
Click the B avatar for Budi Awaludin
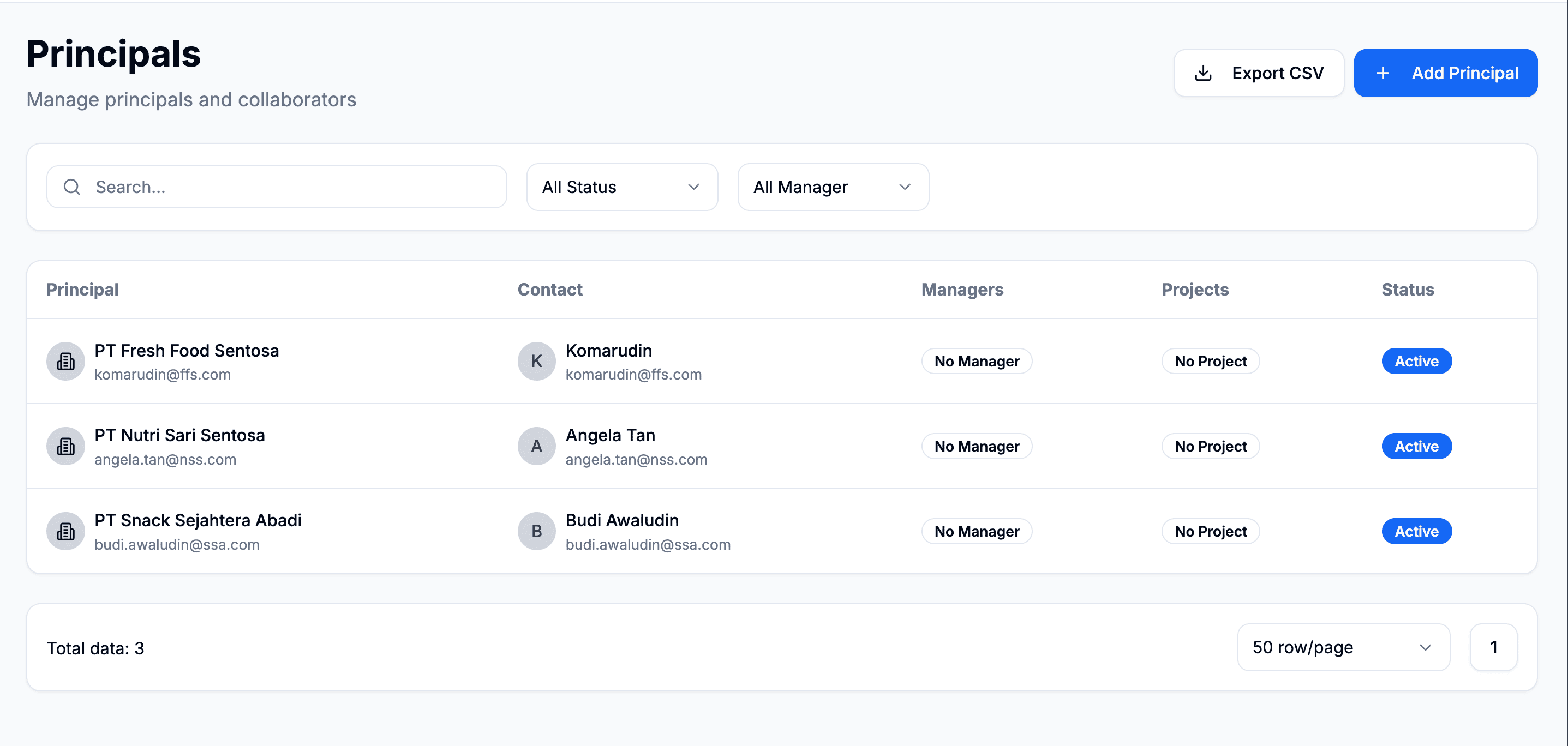[536, 531]
